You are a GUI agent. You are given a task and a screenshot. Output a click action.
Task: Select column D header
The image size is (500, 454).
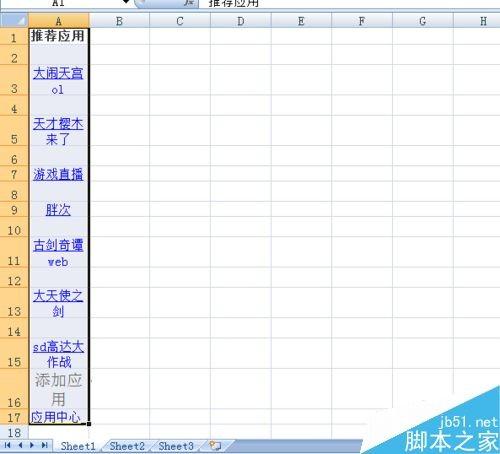pos(241,21)
